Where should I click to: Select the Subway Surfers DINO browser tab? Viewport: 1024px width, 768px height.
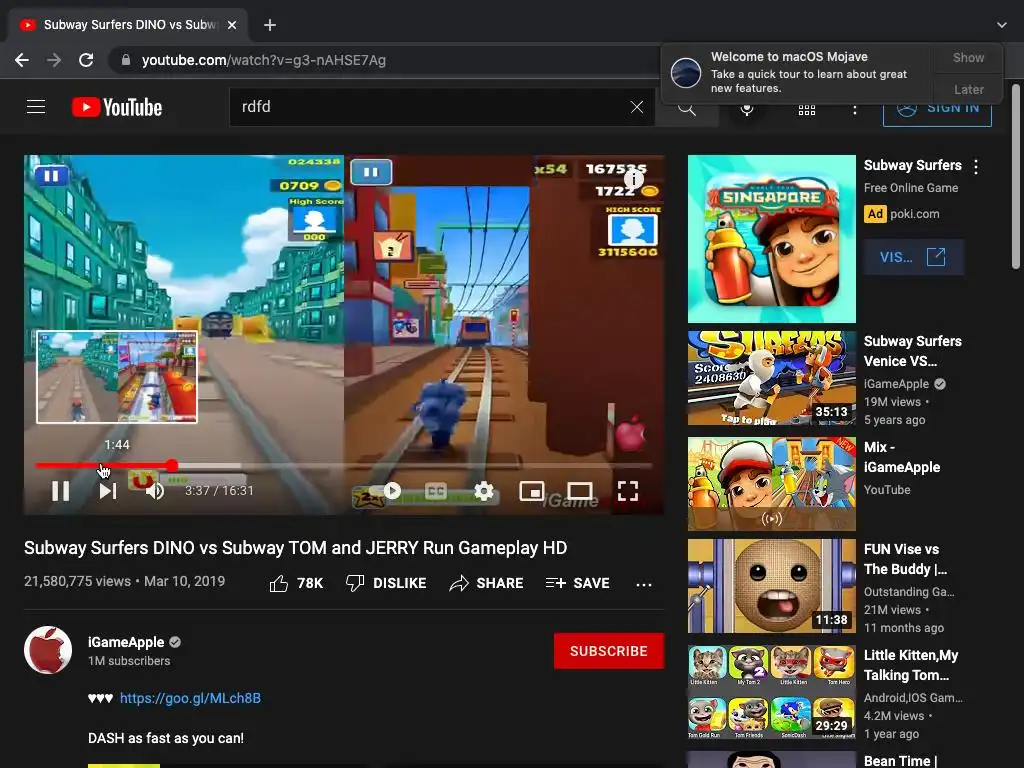tap(128, 25)
